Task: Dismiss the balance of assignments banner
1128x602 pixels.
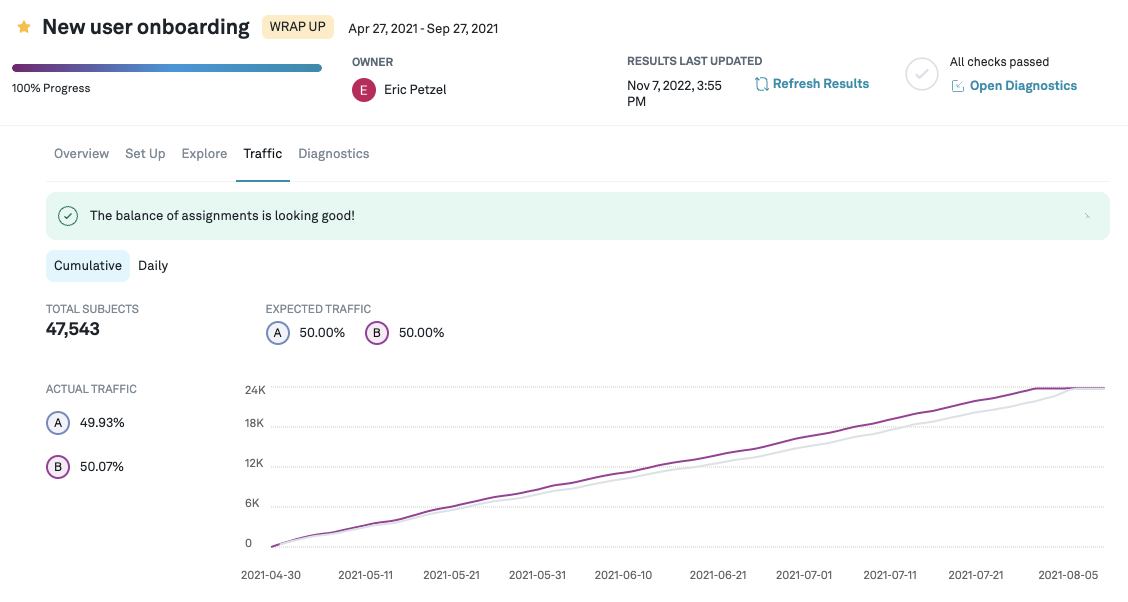Action: point(1088,216)
